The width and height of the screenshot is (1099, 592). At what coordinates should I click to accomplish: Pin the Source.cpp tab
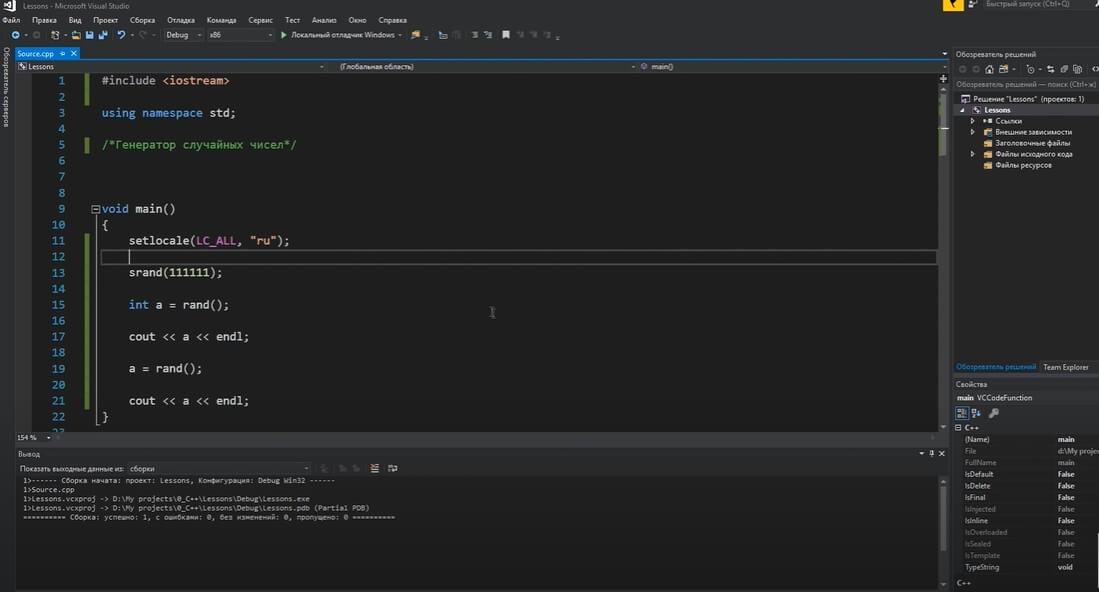pos(62,53)
